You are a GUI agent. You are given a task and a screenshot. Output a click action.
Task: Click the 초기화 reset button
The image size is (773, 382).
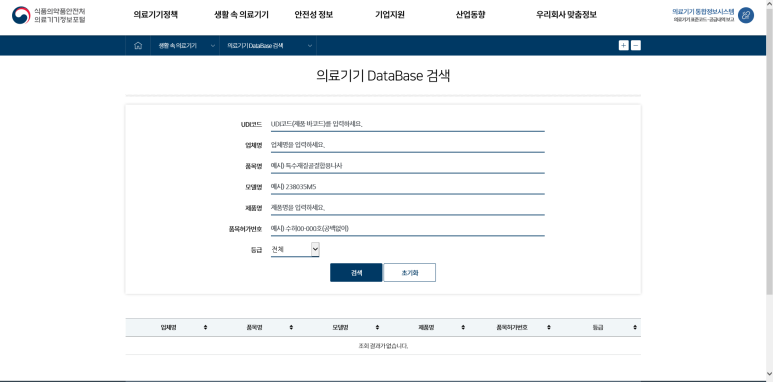click(410, 273)
